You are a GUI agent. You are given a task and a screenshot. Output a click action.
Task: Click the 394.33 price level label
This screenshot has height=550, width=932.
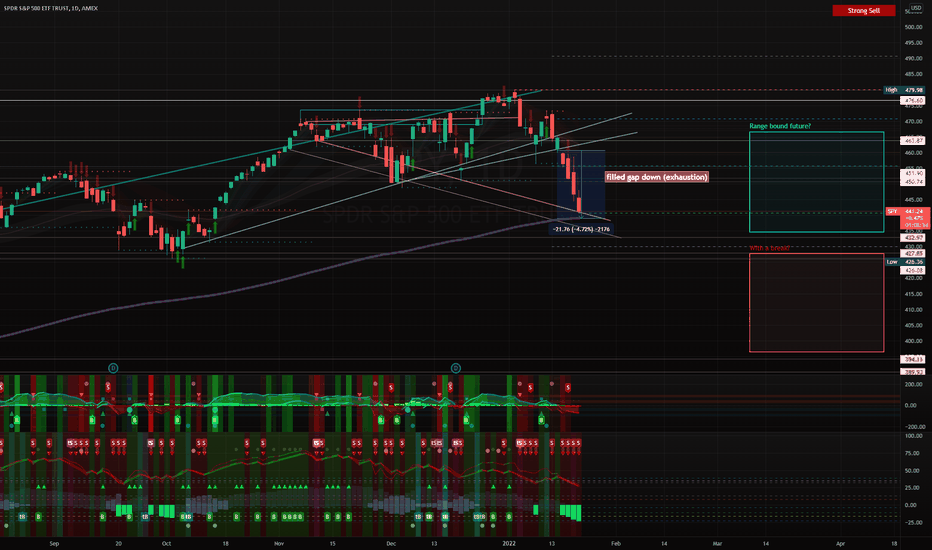pos(913,359)
